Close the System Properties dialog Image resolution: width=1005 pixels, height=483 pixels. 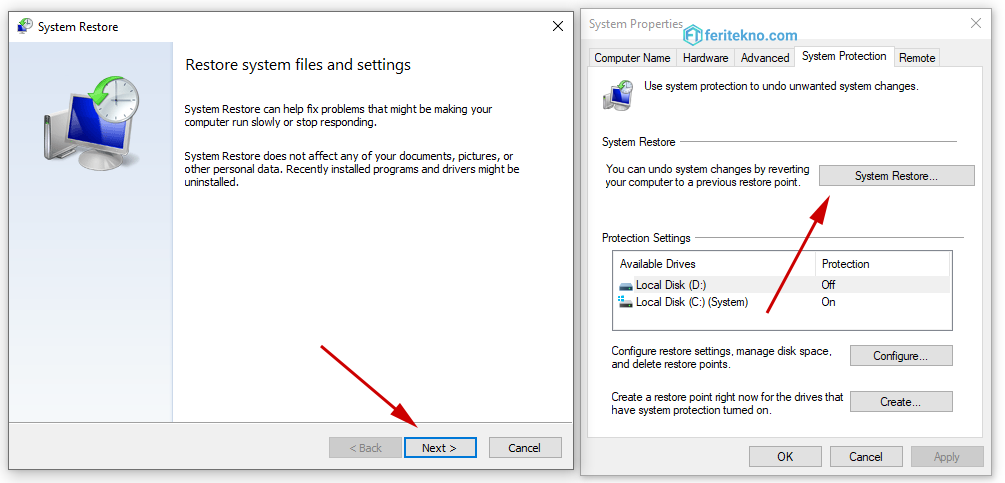(x=976, y=24)
